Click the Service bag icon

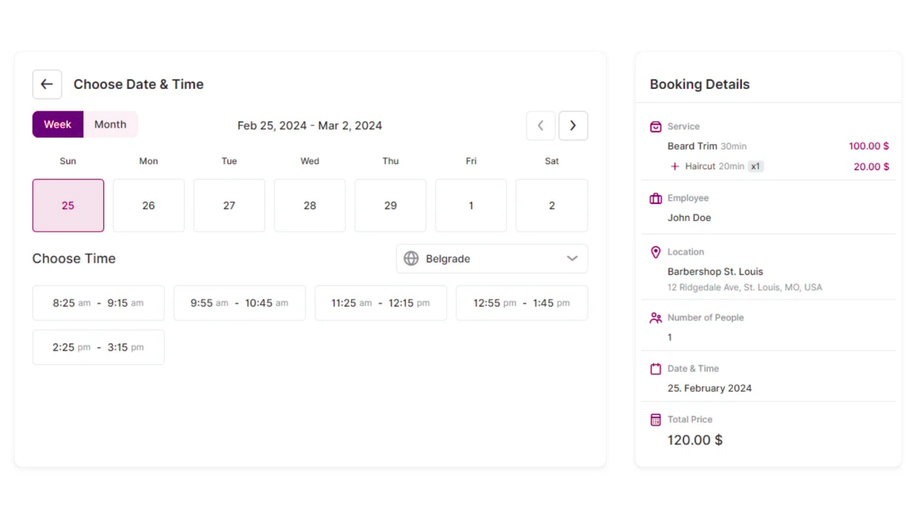(x=656, y=127)
